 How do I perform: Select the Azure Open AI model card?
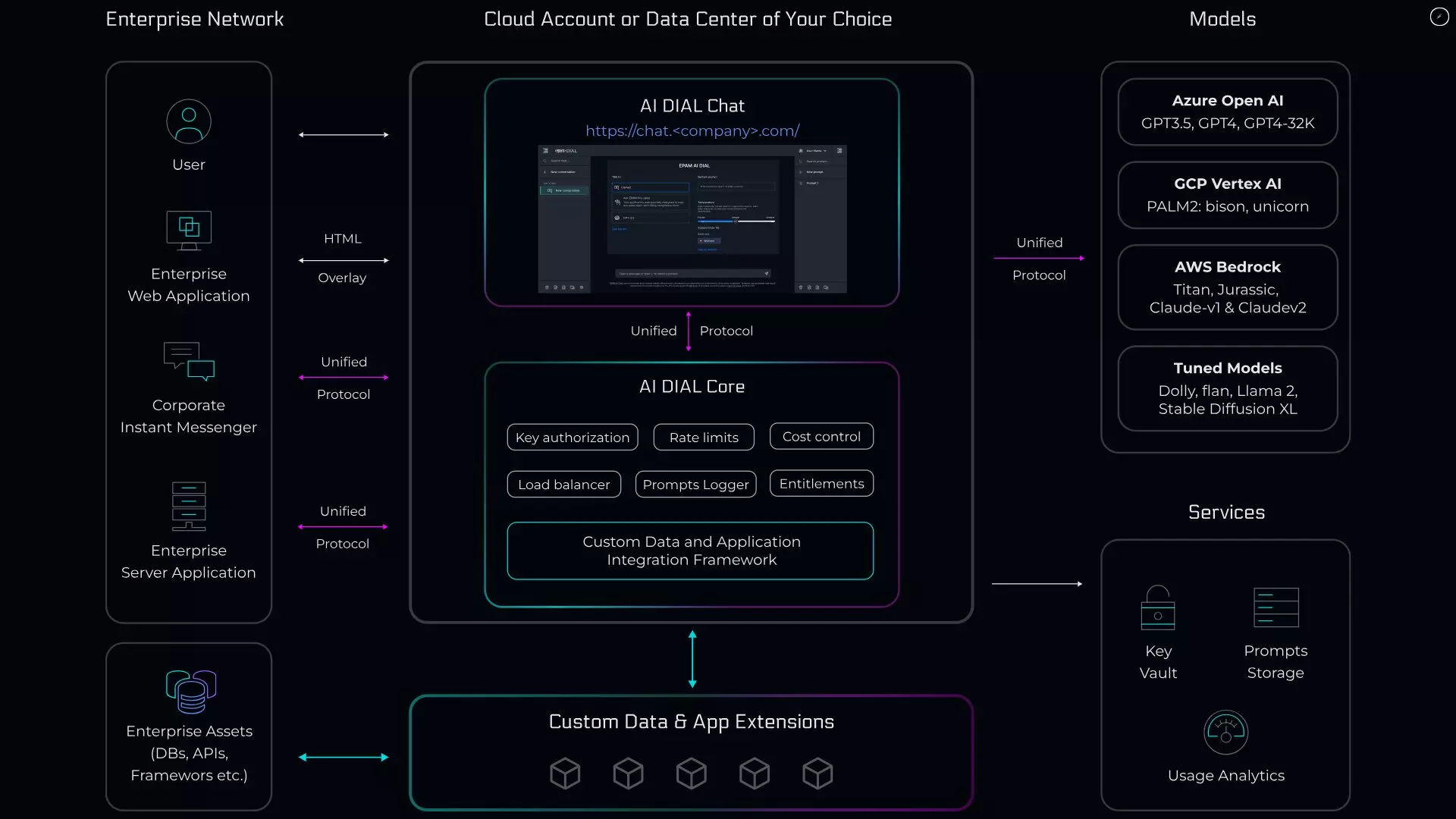click(1228, 112)
